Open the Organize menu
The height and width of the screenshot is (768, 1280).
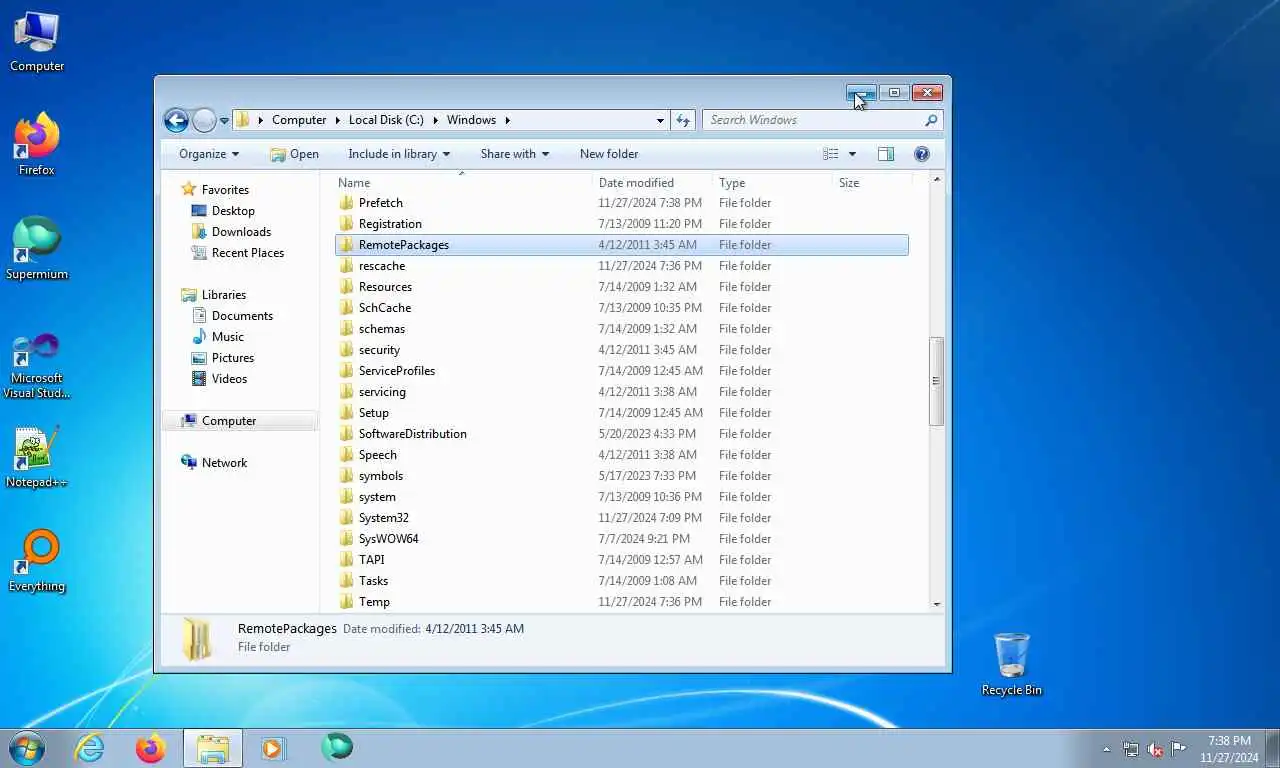click(209, 154)
